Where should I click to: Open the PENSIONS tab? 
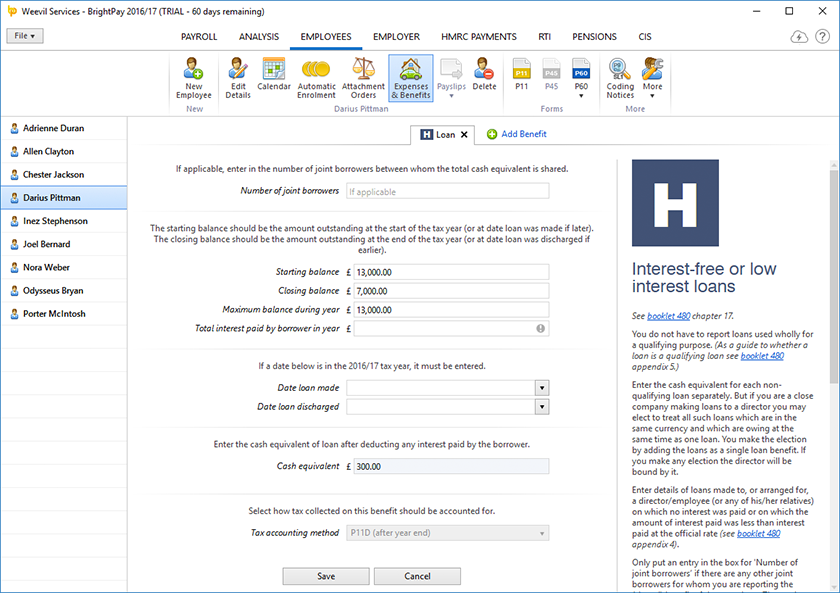(x=594, y=37)
